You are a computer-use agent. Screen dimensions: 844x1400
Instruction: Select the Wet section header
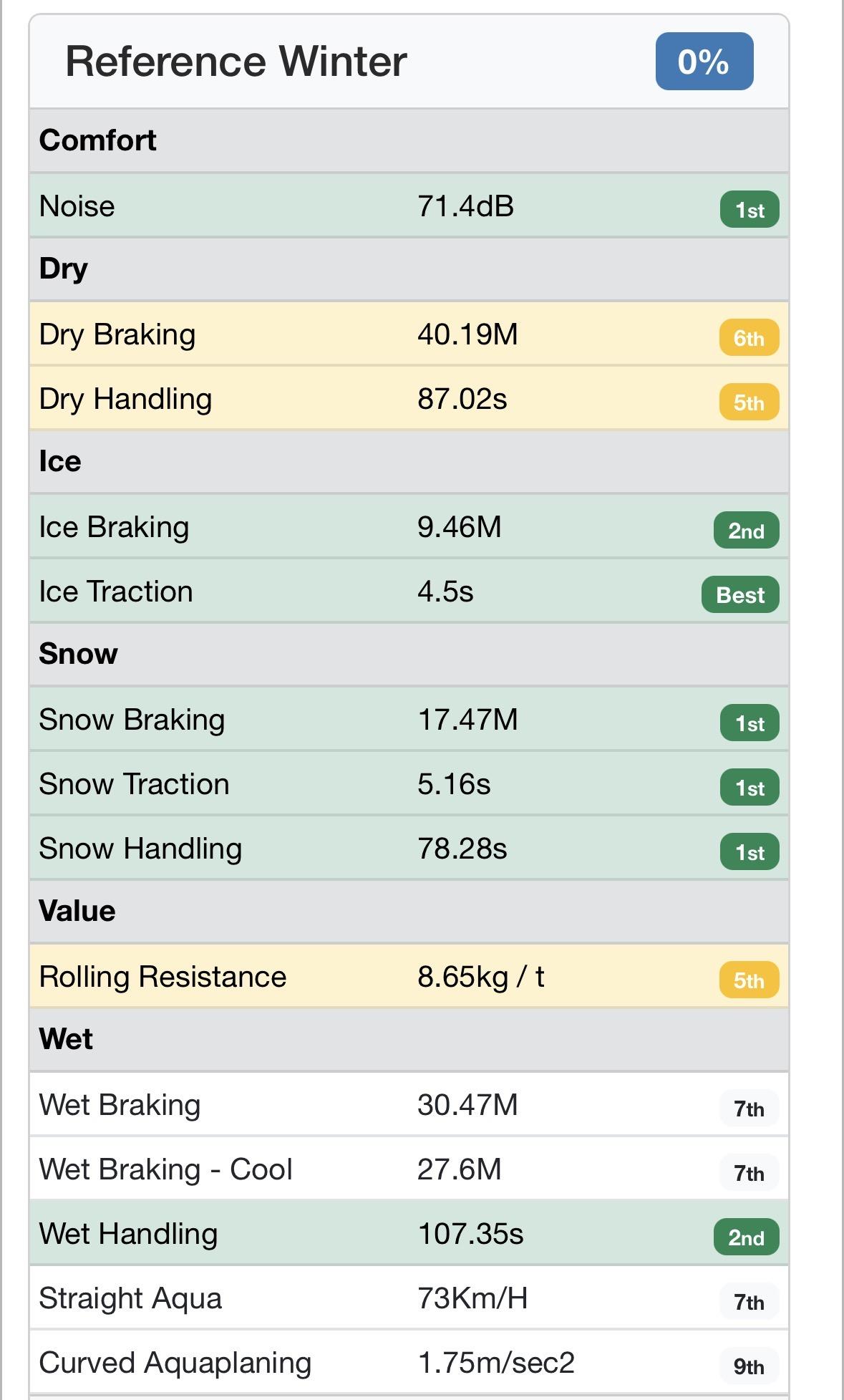tap(66, 1039)
